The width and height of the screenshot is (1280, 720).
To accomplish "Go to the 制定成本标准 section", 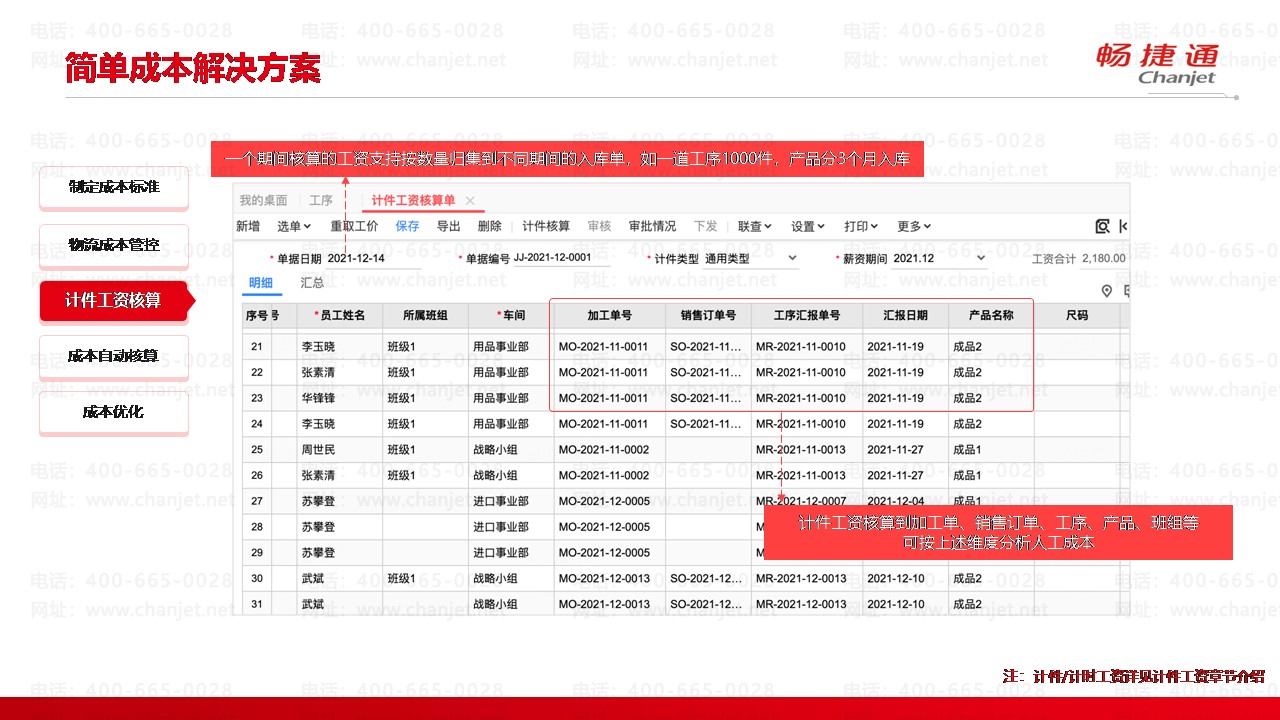I will tap(114, 187).
